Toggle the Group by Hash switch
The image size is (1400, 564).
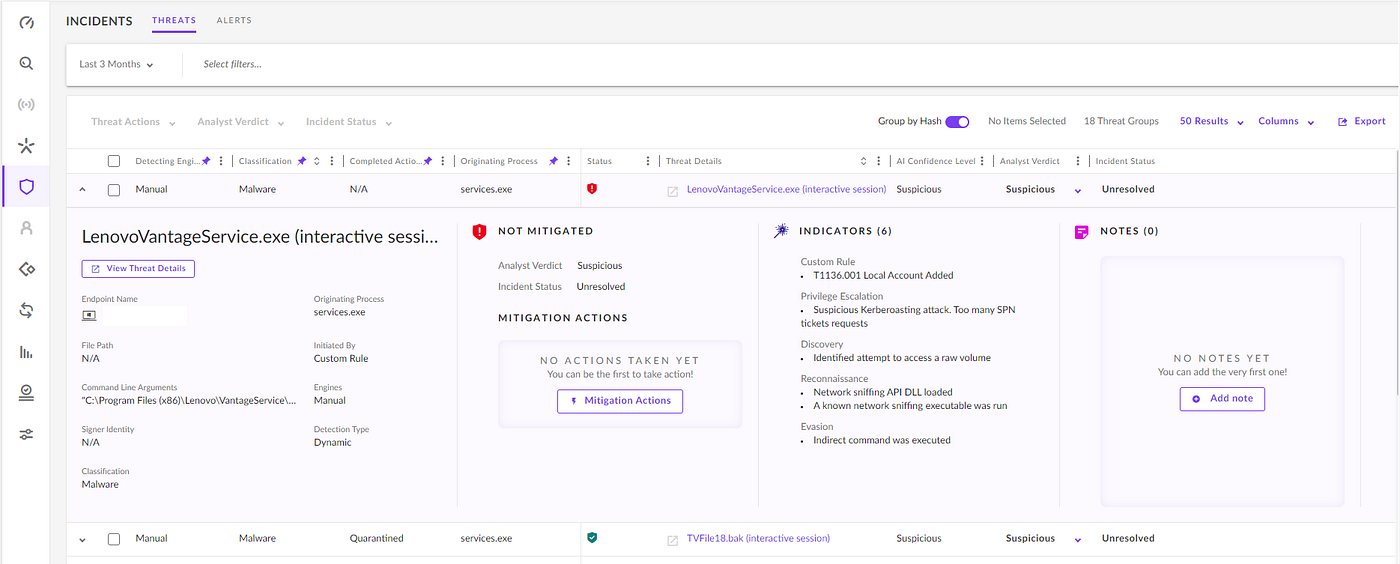[957, 122]
